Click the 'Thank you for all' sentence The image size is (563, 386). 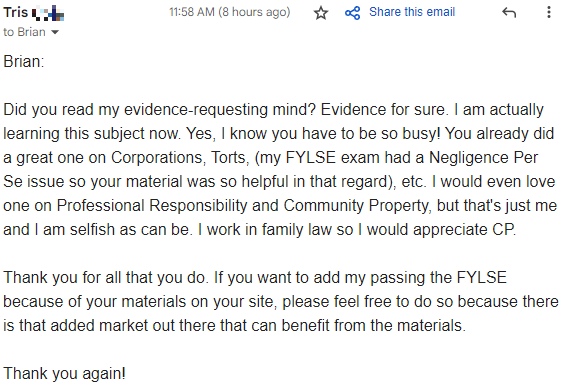click(105, 277)
